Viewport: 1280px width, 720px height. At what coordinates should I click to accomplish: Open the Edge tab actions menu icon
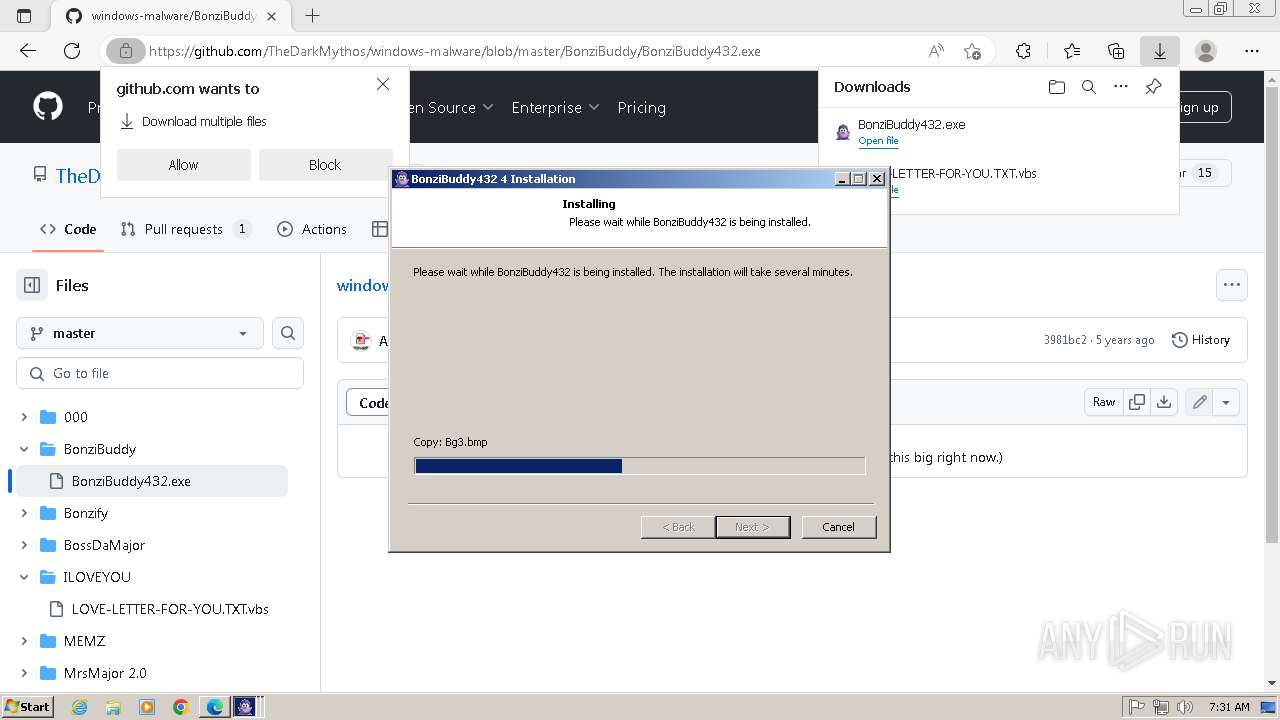[24, 16]
